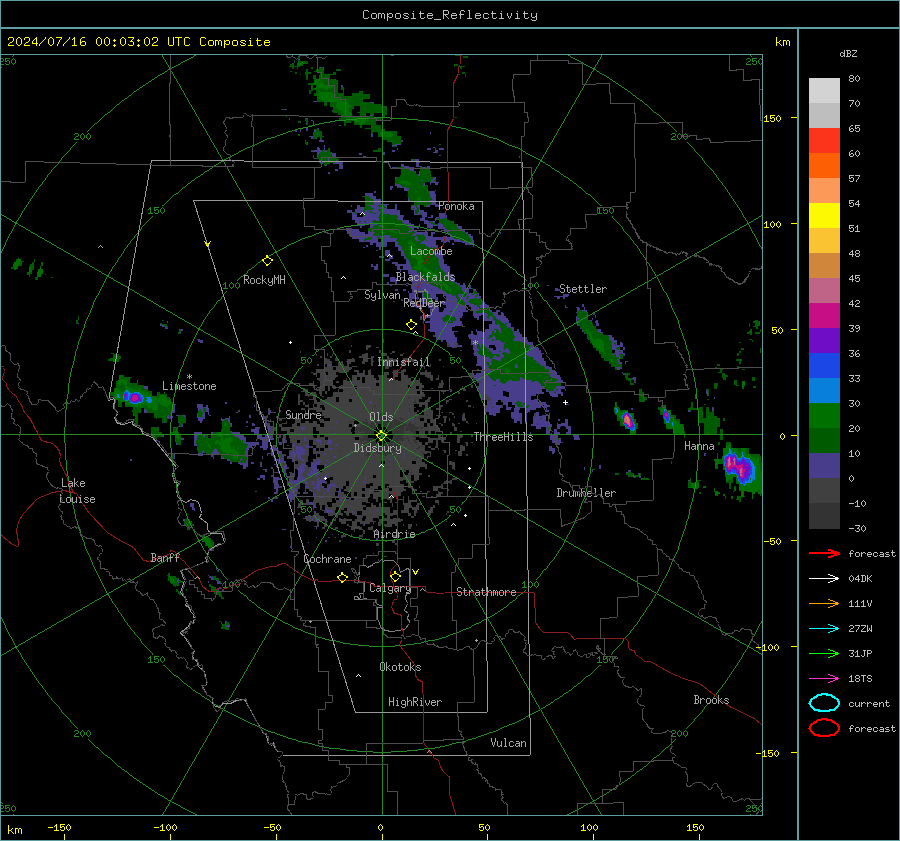Click the Sundre label
Viewport: 900px width, 841px height.
coord(303,414)
